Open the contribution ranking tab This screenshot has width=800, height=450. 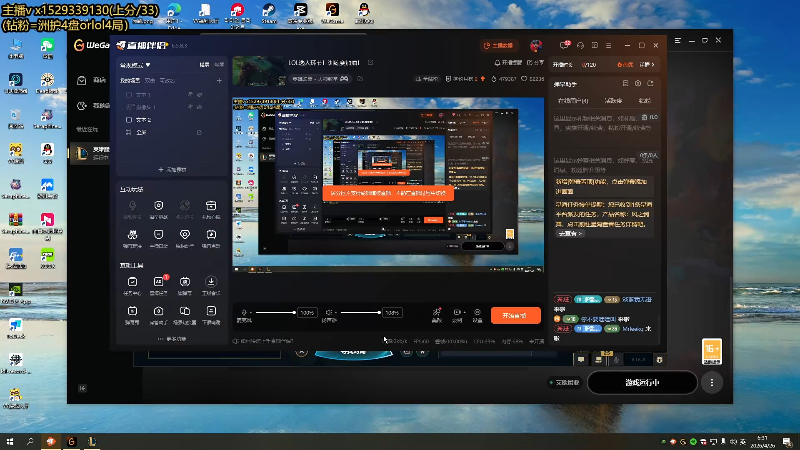[613, 101]
